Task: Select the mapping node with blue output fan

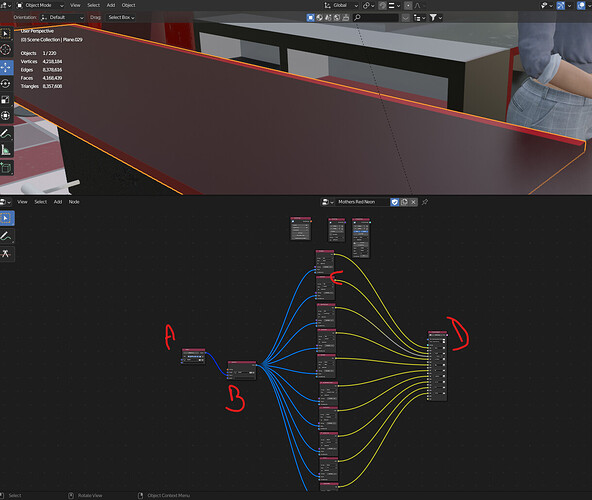Action: pyautogui.click(x=242, y=370)
